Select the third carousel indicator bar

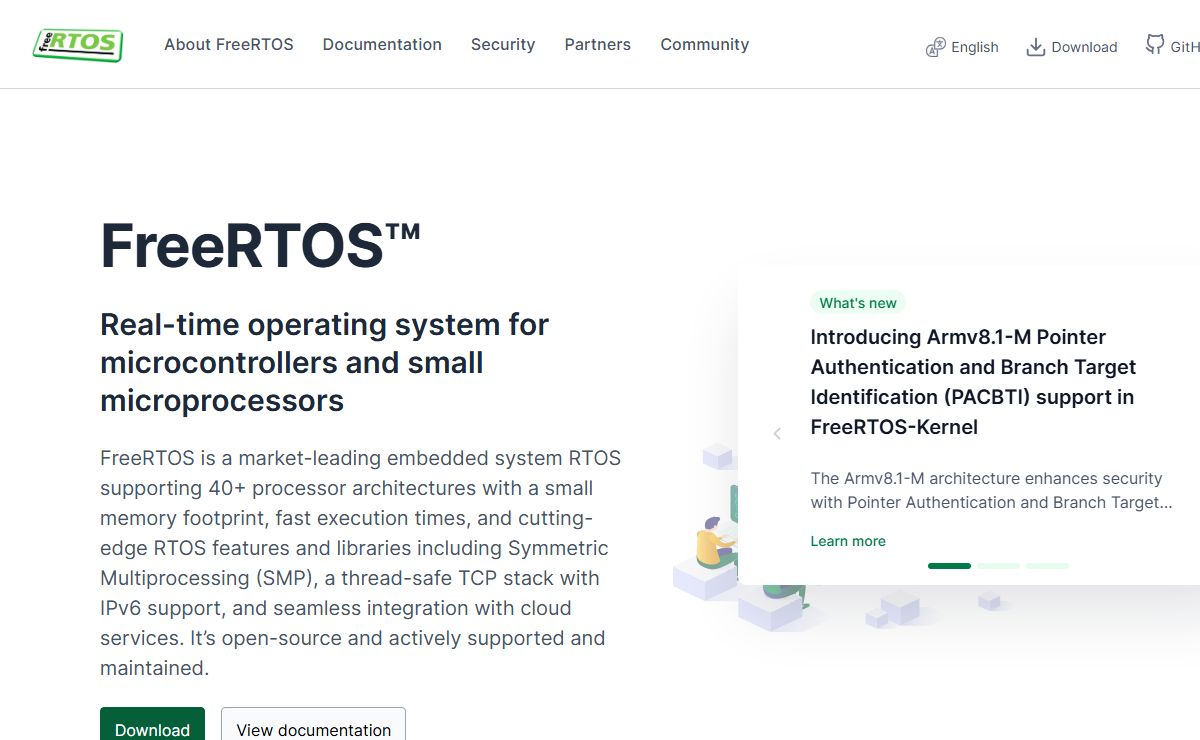(x=1047, y=566)
